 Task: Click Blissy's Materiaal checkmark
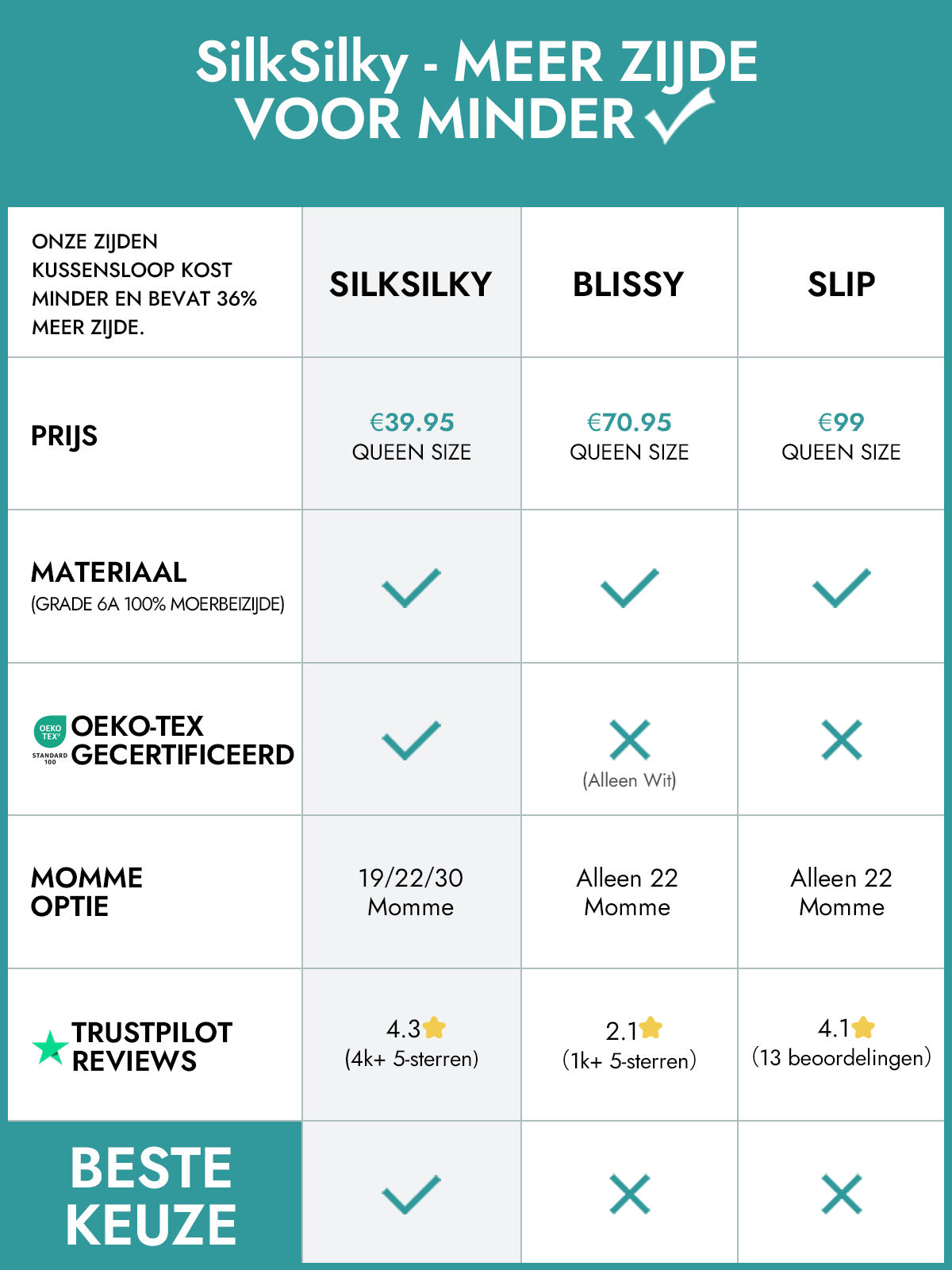click(x=630, y=588)
